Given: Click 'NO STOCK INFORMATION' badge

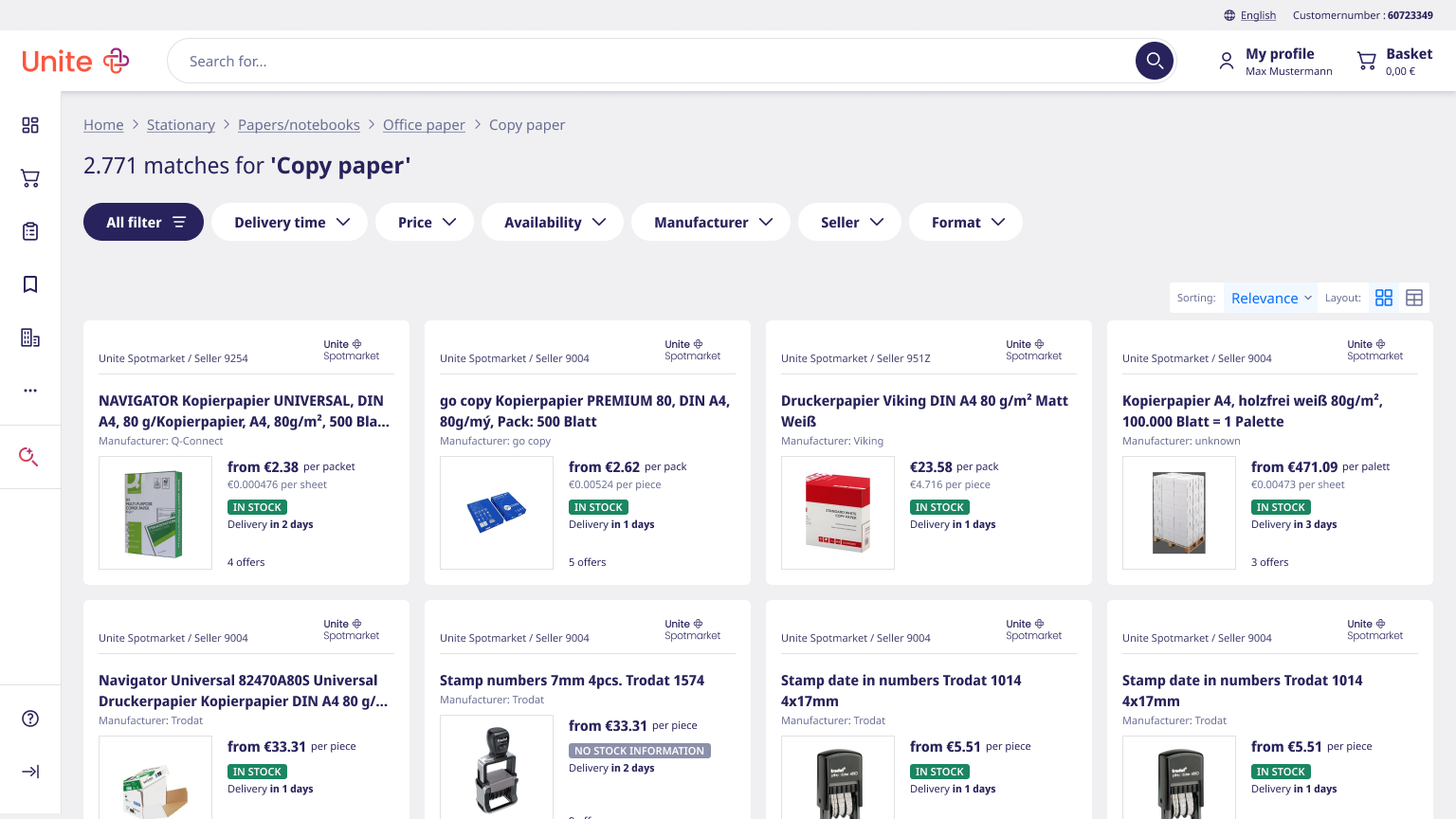Looking at the screenshot, I should (640, 751).
